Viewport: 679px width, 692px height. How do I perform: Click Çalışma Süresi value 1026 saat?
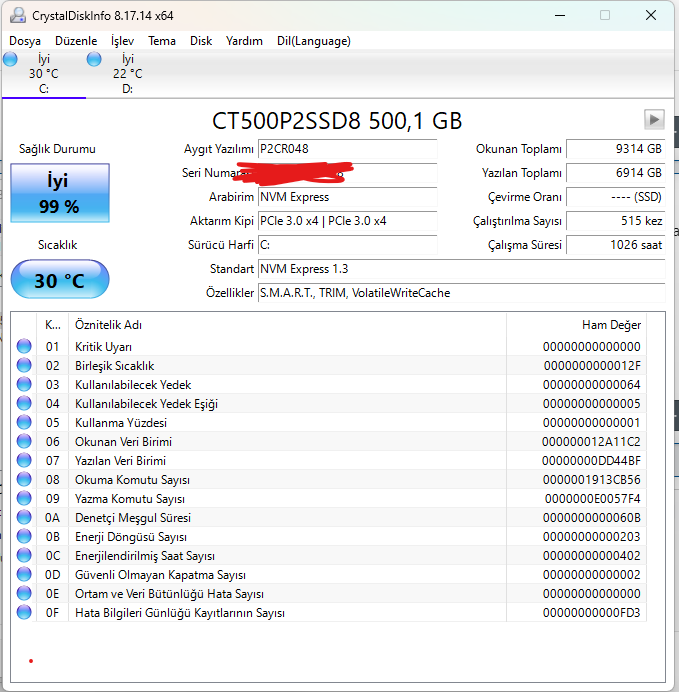point(615,245)
